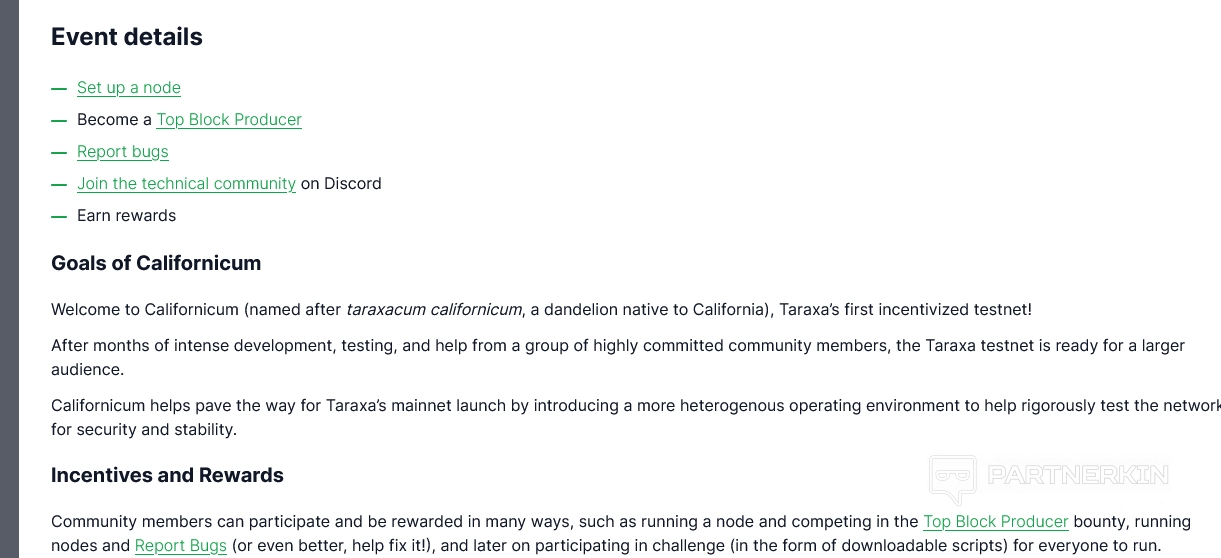Viewport: 1221px width, 558px height.
Task: Click the italic "taraxacum californicum" text
Action: pos(434,310)
